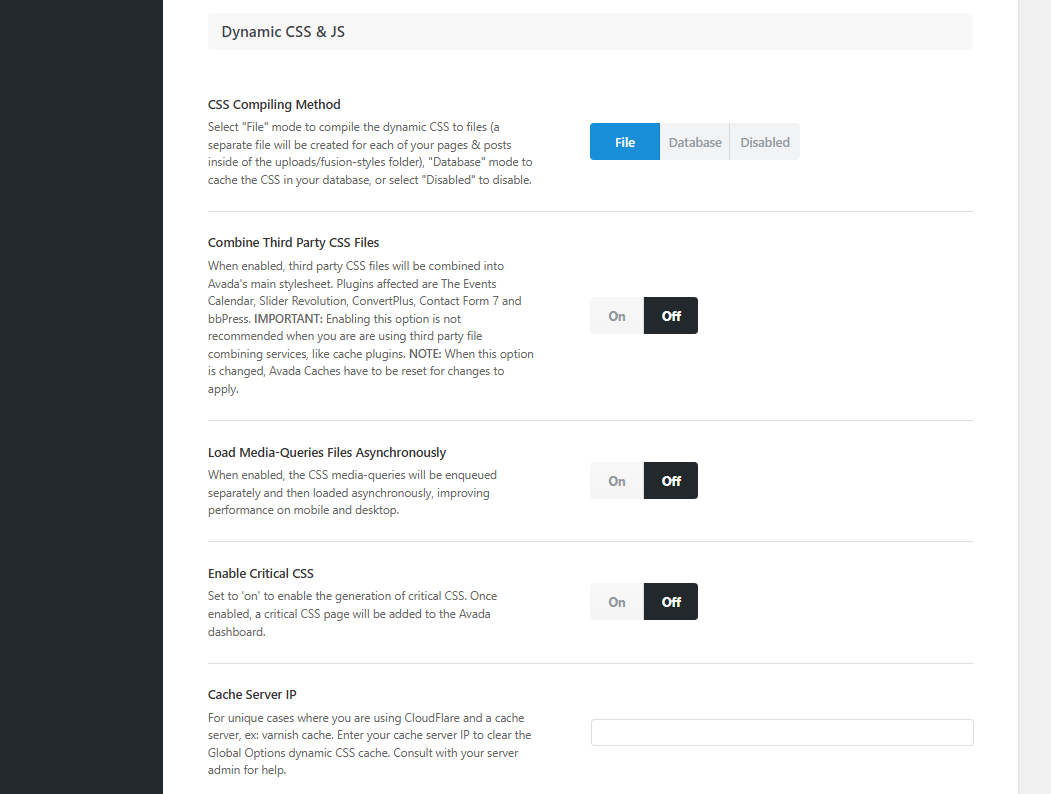Click Off for Load Media-Queries Files Asynchronously

pos(671,481)
